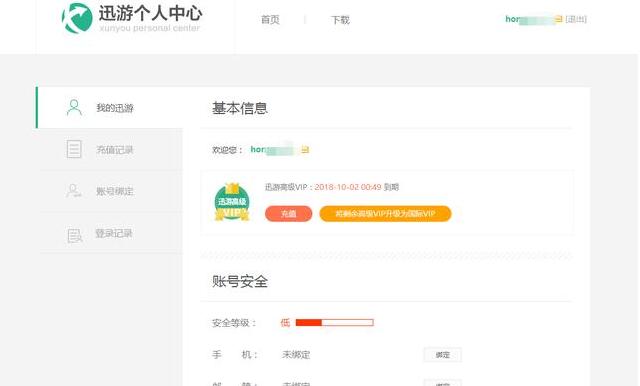Click the 未绑定 status in the 手机 row
This screenshot has height=386, width=640.
click(296, 355)
